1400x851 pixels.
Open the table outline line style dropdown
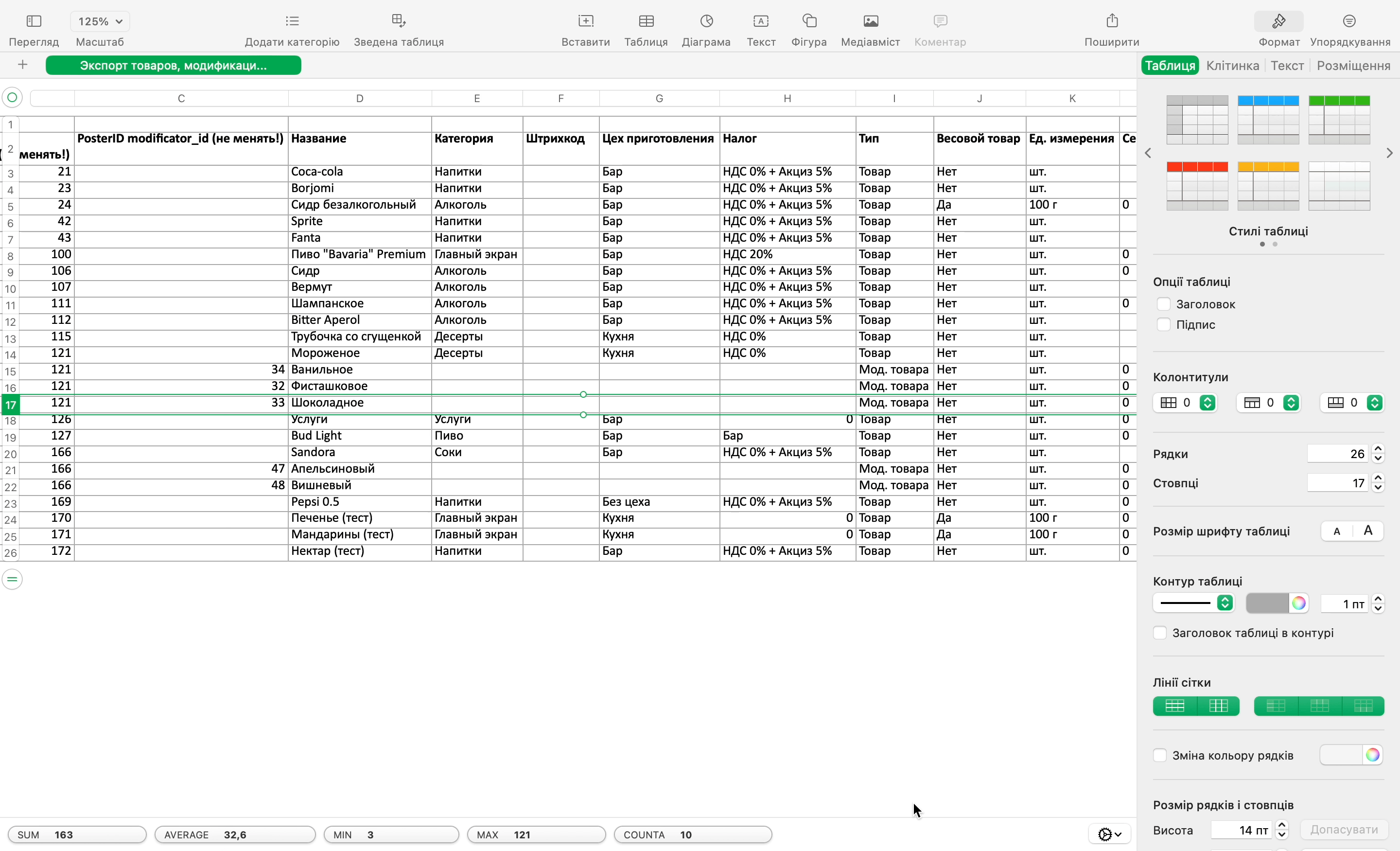pos(1193,603)
